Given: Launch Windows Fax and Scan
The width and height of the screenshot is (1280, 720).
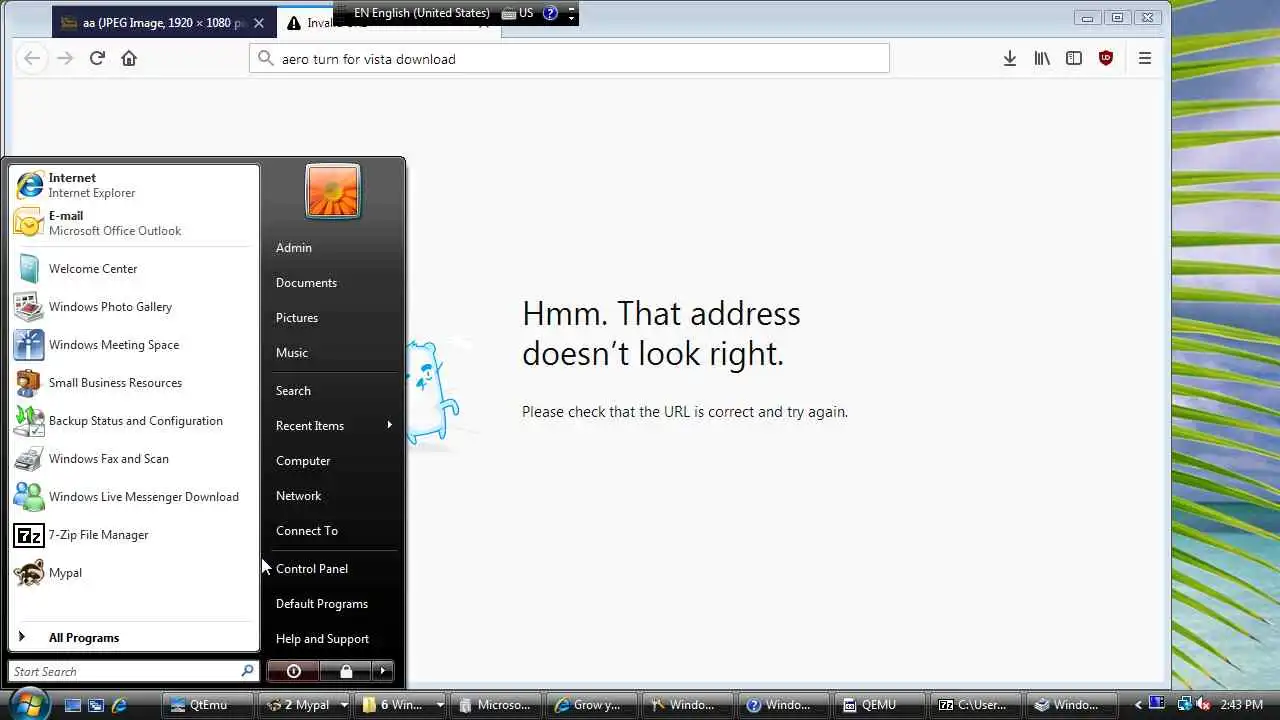Looking at the screenshot, I should [134, 459].
